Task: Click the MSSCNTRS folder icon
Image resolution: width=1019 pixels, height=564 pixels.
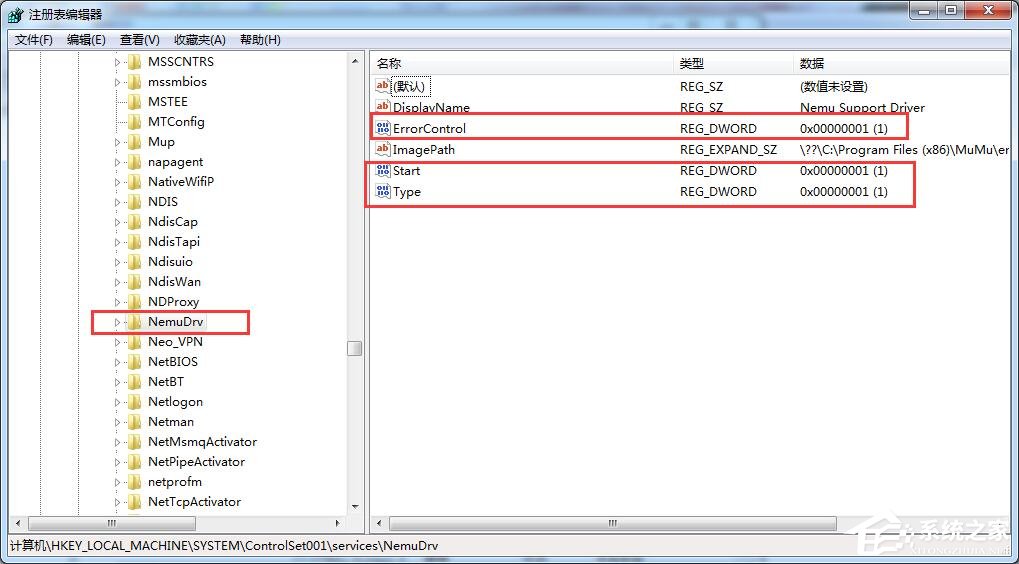Action: pyautogui.click(x=135, y=62)
